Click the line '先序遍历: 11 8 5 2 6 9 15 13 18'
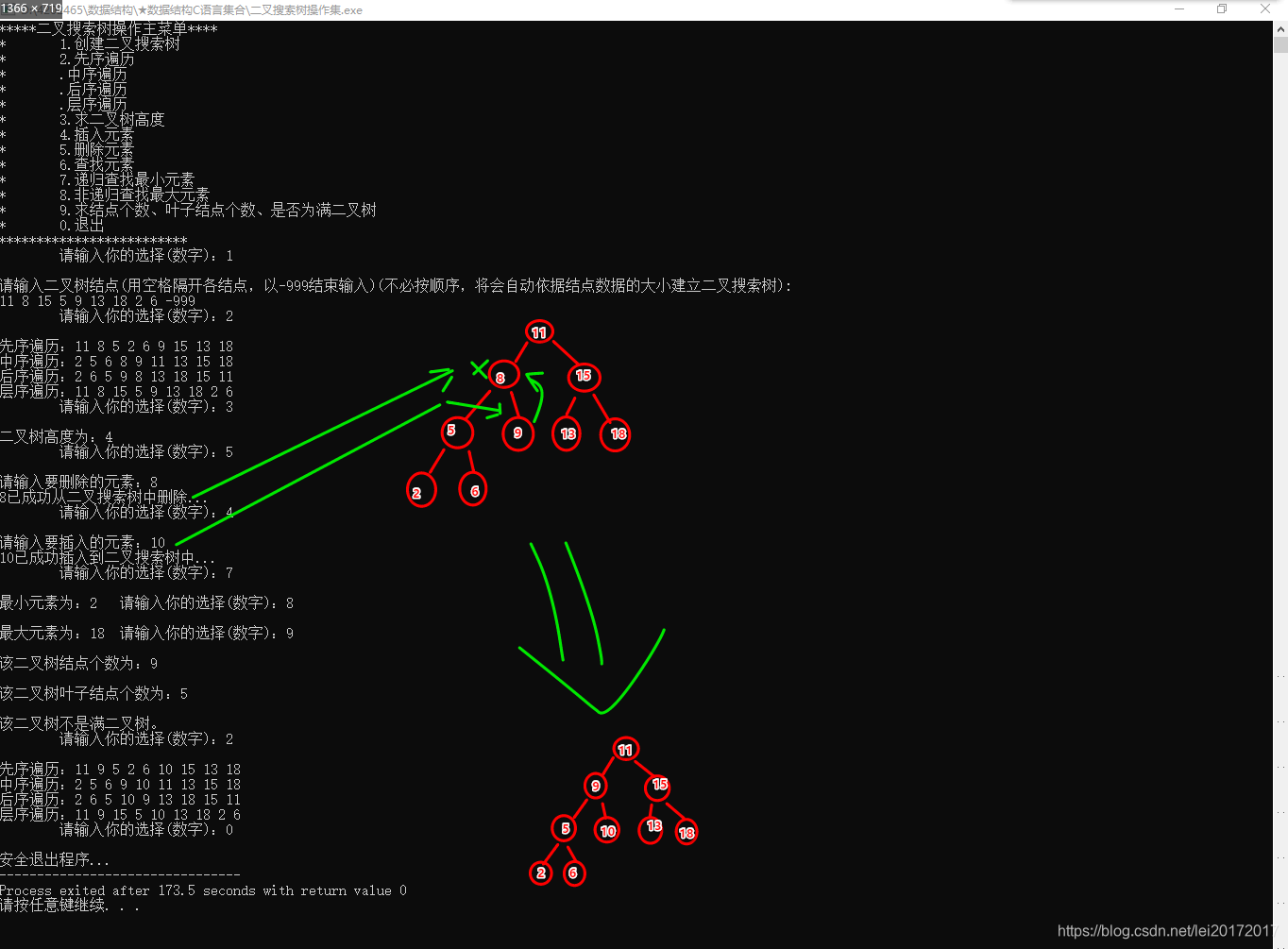The width and height of the screenshot is (1288, 949). (117, 347)
